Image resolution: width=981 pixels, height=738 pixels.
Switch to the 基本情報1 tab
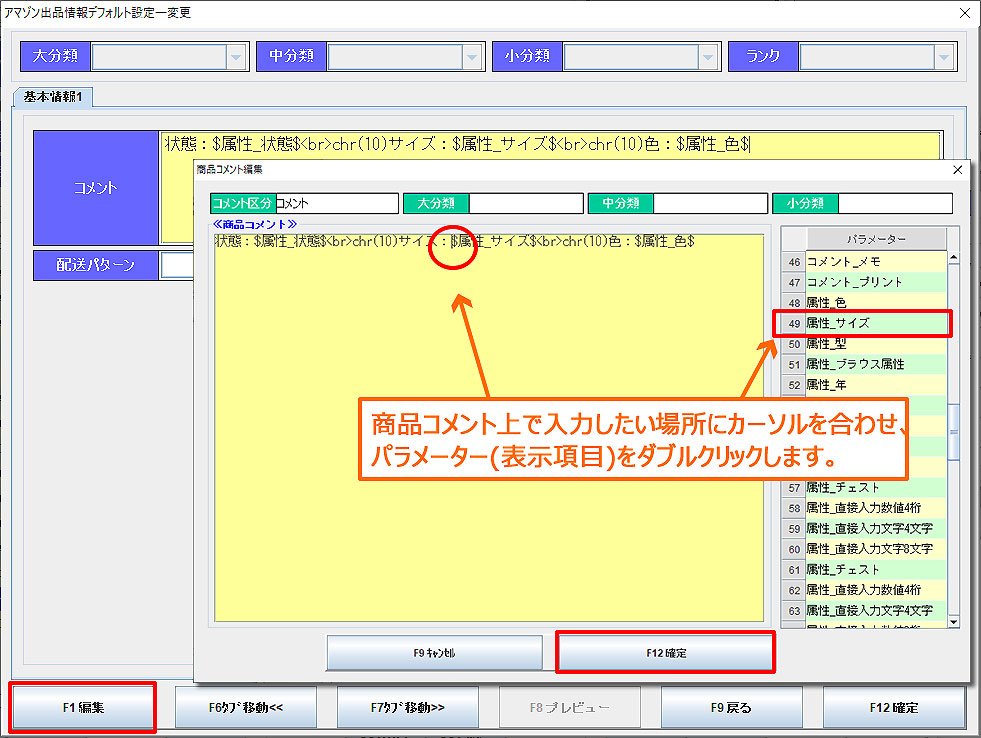51,97
